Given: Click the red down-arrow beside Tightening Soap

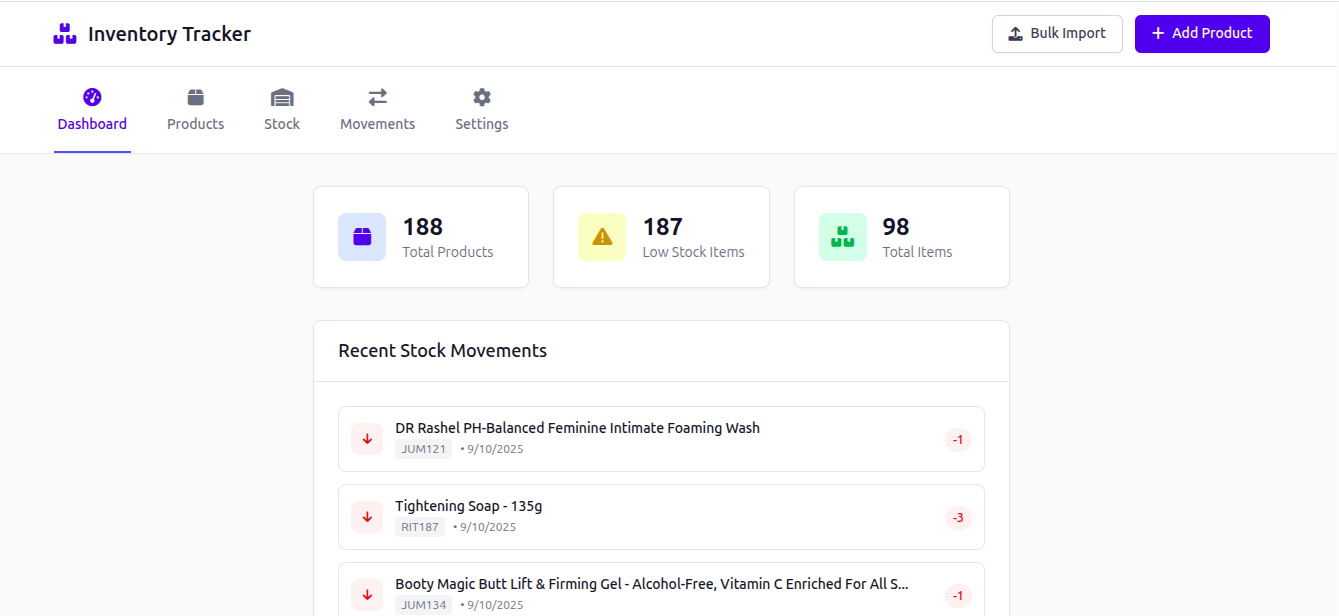Looking at the screenshot, I should 367,517.
